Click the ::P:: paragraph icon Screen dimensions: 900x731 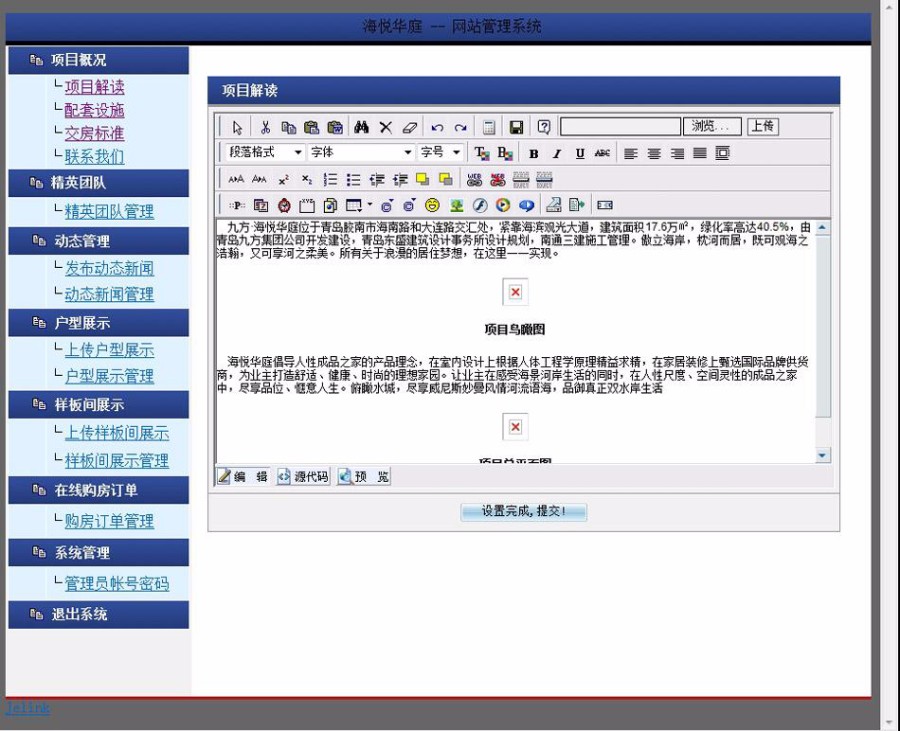(237, 205)
